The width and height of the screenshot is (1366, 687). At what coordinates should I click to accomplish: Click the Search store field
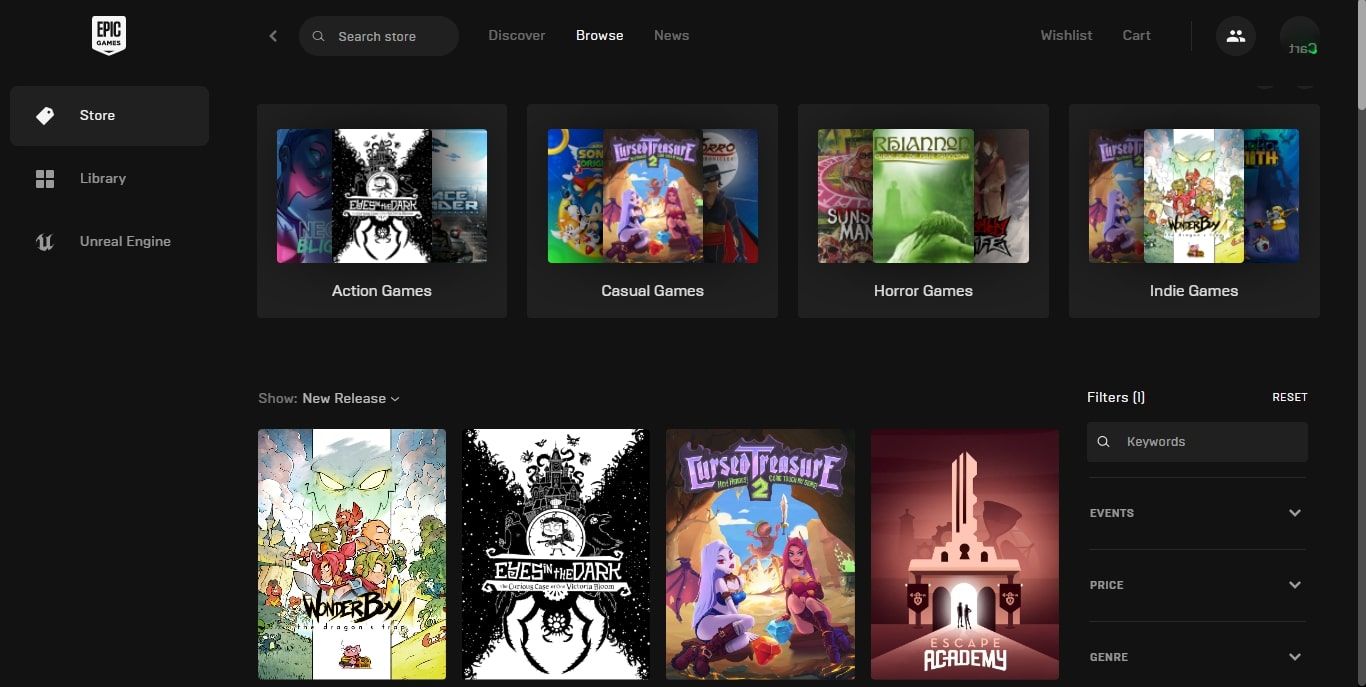(379, 36)
